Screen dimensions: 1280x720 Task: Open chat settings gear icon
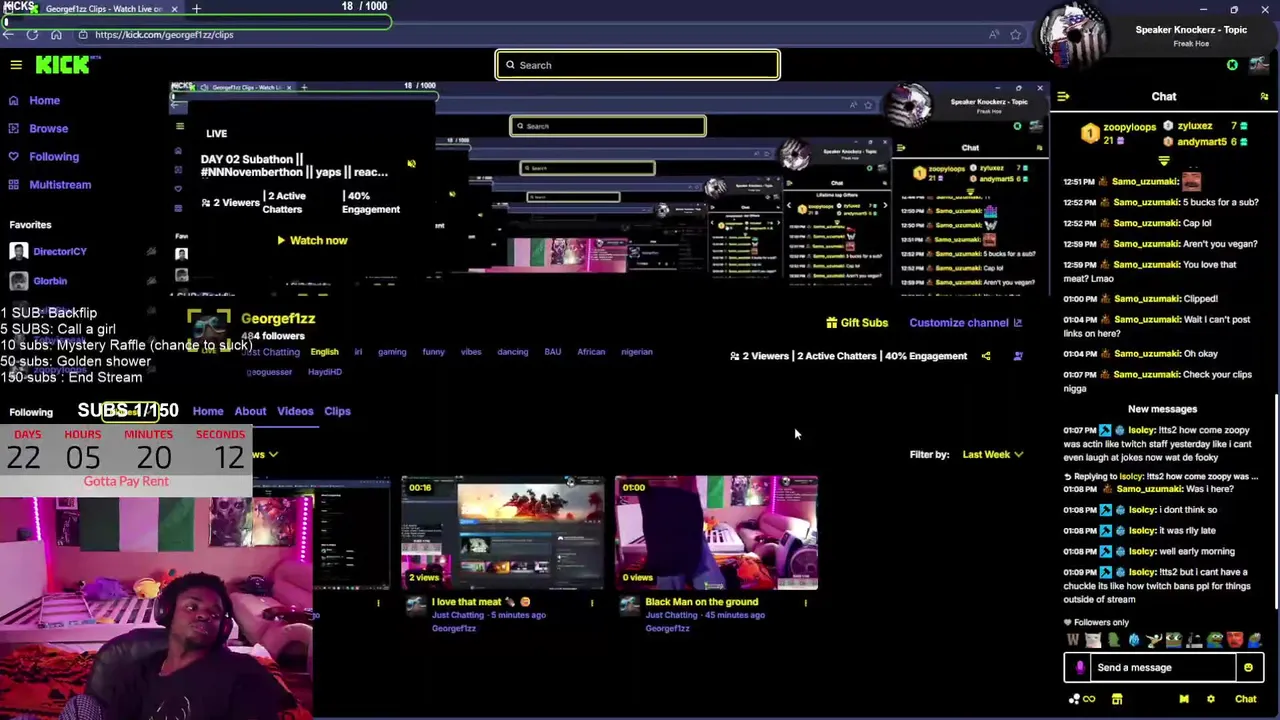coord(1210,699)
